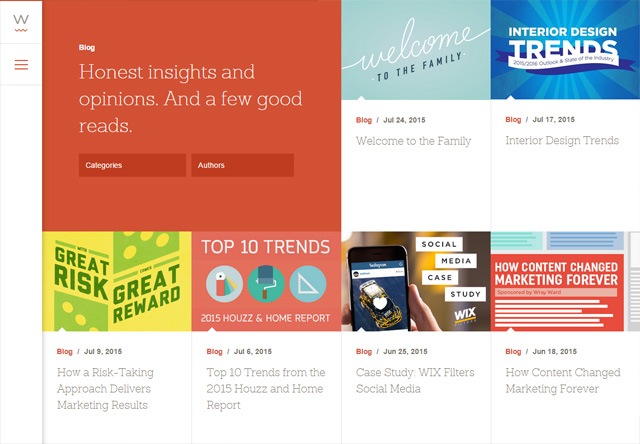Open the Welcome to the Family thumbnail
This screenshot has width=640, height=444.
[416, 50]
